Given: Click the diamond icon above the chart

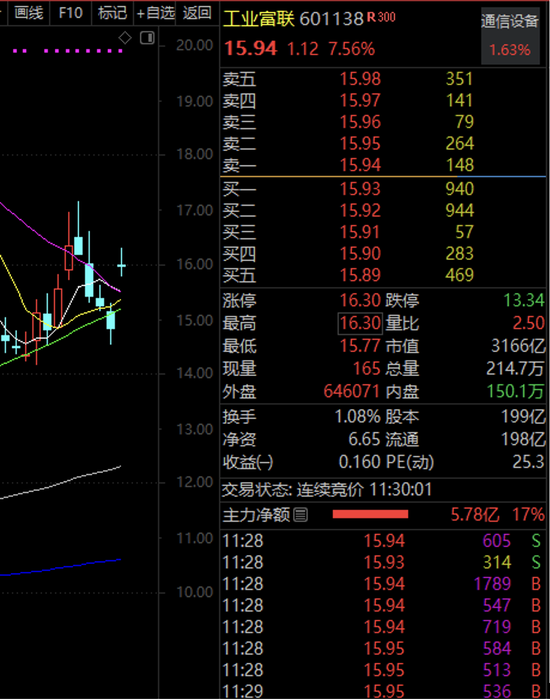Looking at the screenshot, I should 125,38.
